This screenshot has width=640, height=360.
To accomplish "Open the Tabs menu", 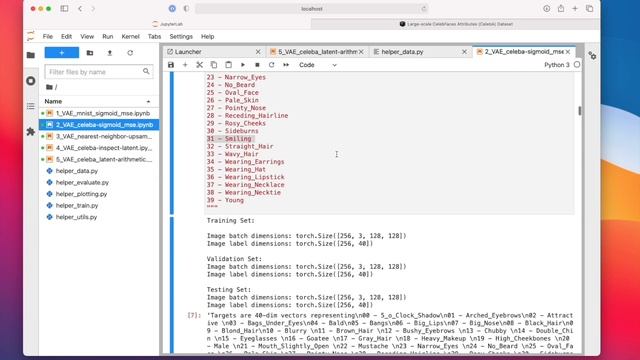I will click(x=154, y=36).
